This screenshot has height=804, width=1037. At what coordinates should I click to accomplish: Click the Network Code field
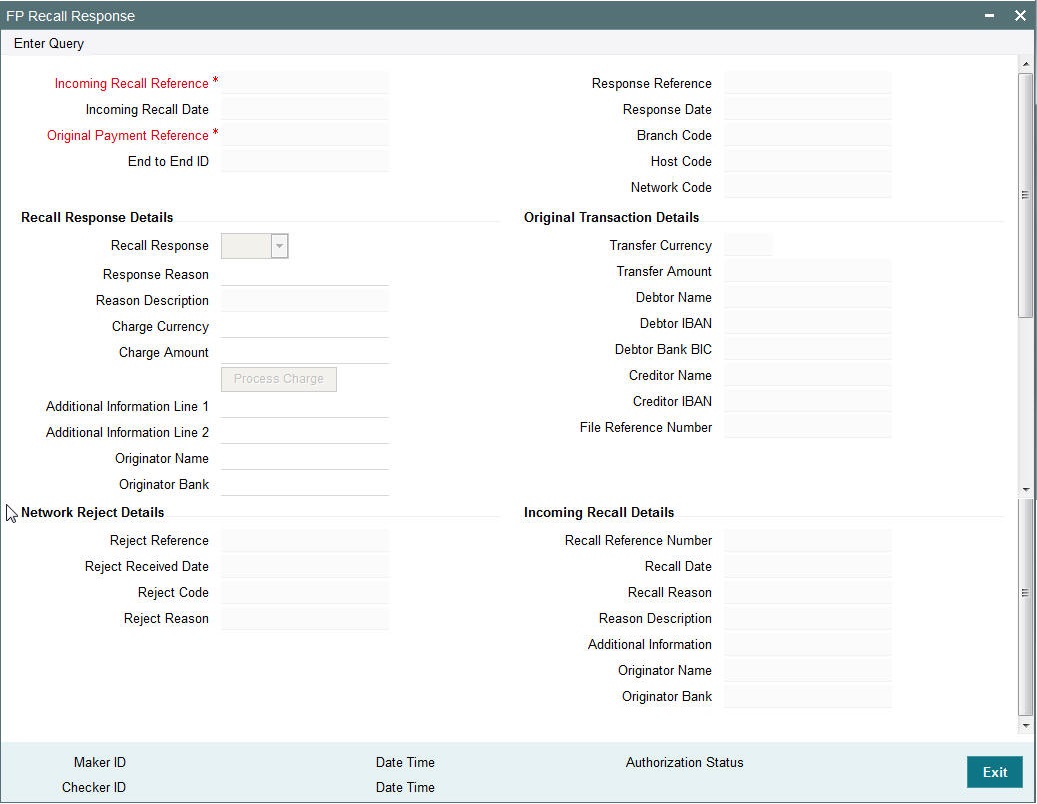pyautogui.click(x=808, y=187)
